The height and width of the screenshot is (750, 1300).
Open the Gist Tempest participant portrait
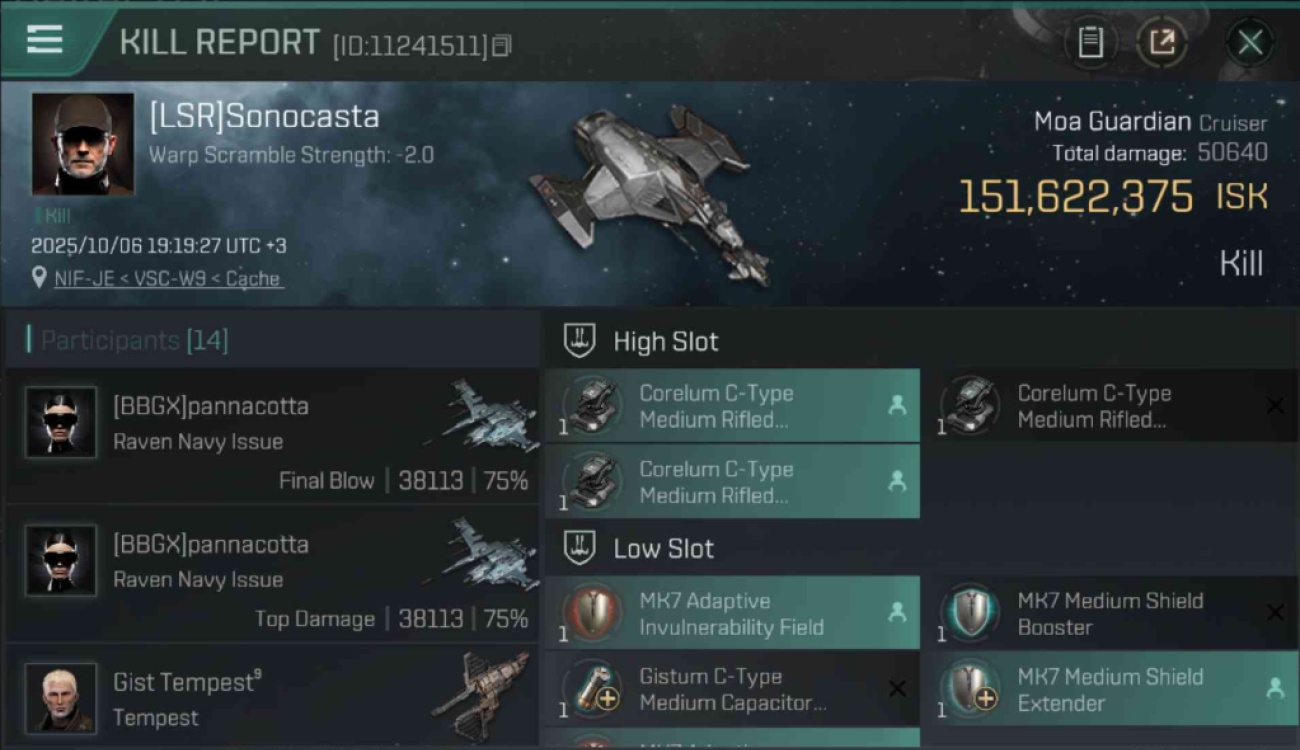point(61,697)
